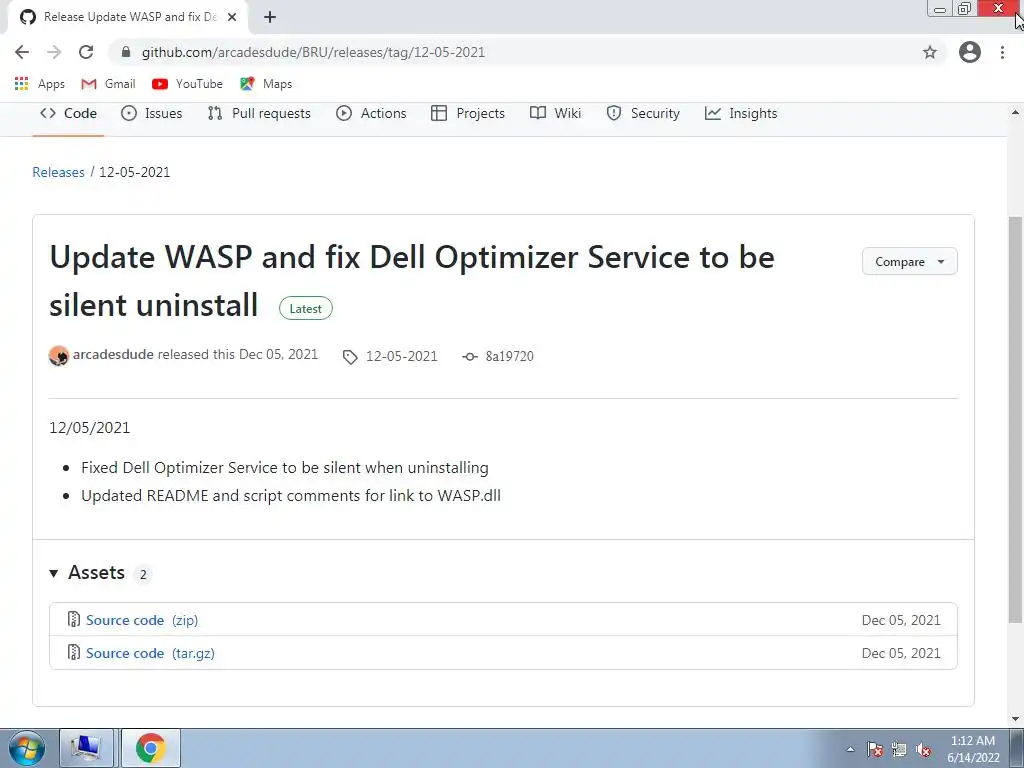Screen dimensions: 1024x768
Task: Click the 12-05-2021 tag link
Action: coord(391,357)
